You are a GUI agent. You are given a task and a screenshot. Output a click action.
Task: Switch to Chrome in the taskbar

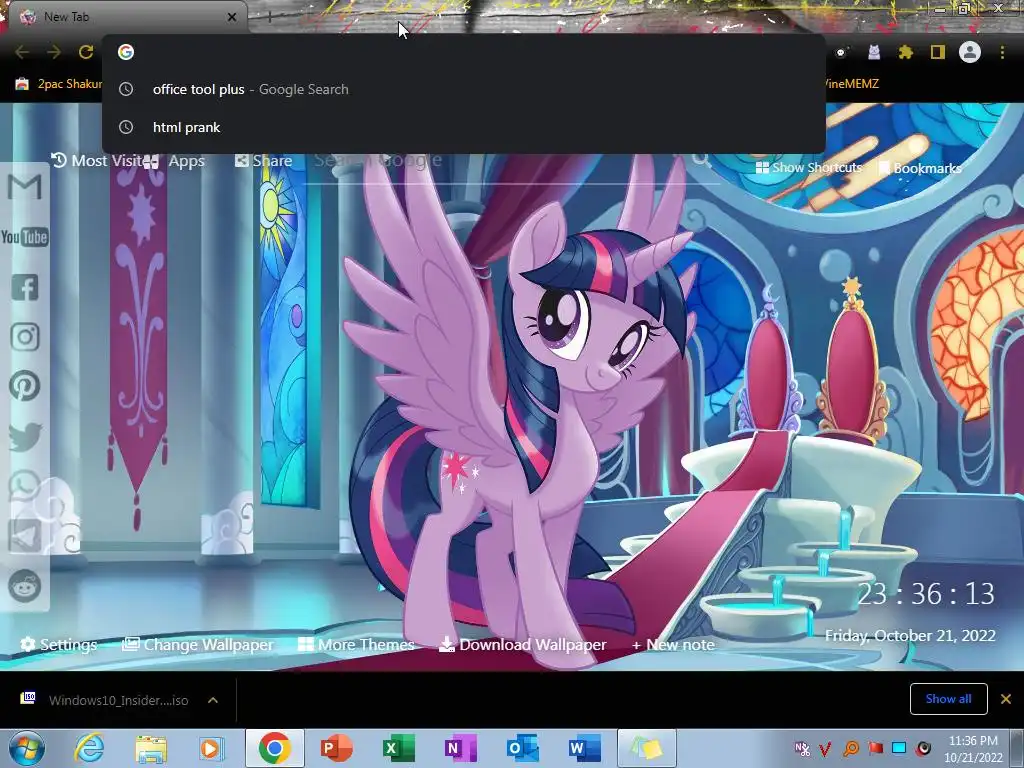(274, 748)
